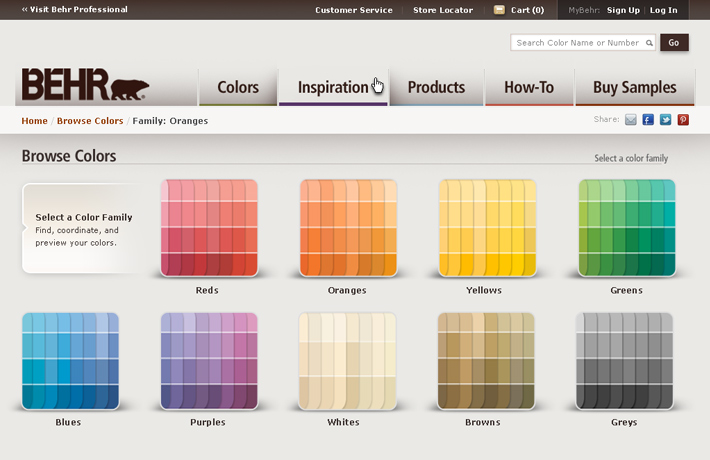Open Cart (0) link
Screen dimensions: 710x460
(x=527, y=10)
